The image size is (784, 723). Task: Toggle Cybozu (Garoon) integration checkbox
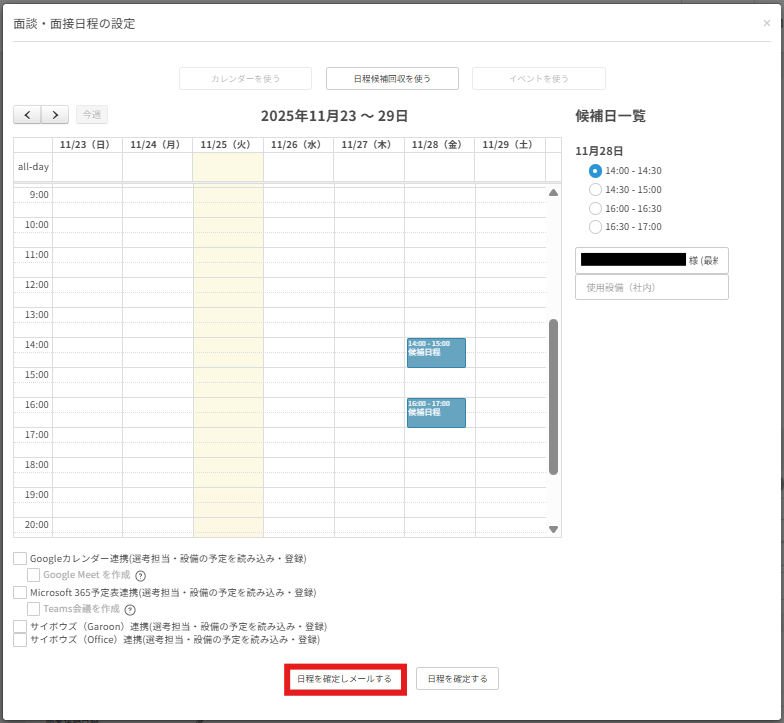pos(20,626)
